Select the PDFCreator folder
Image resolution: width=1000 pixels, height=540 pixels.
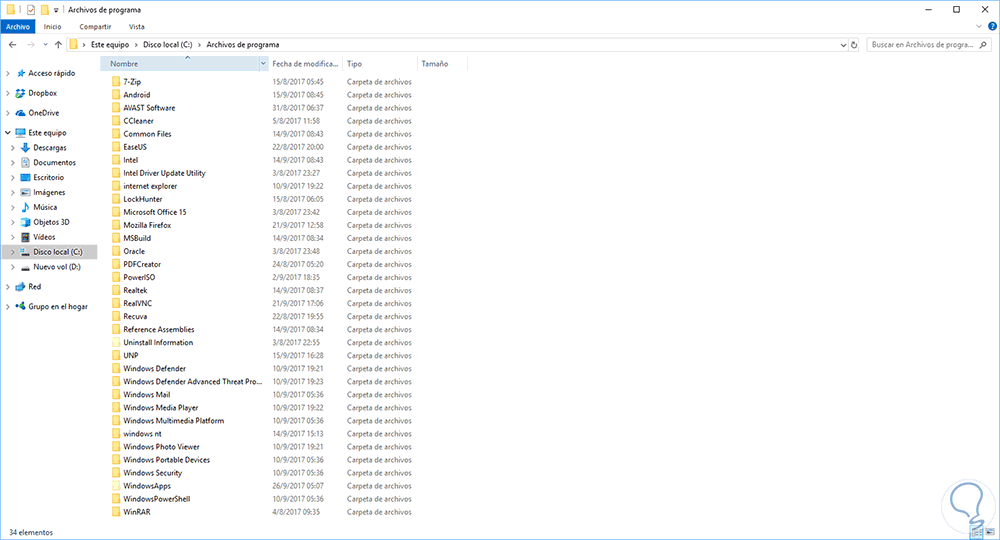pyautogui.click(x=142, y=265)
